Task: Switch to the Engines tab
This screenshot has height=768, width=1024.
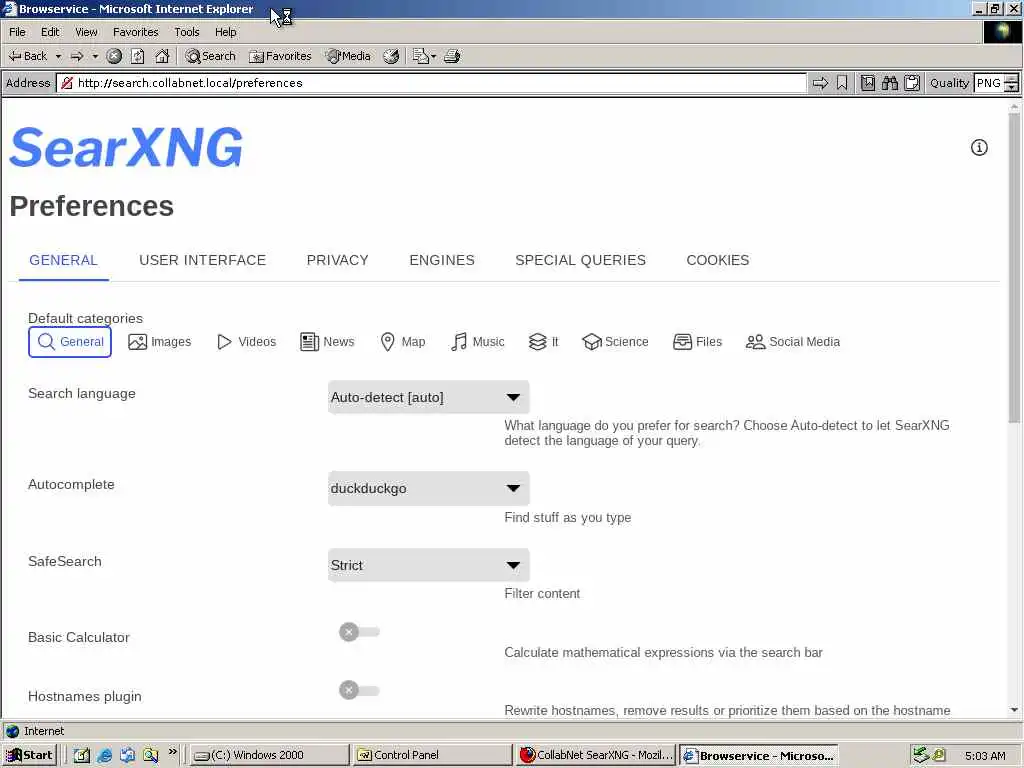Action: pos(442,260)
